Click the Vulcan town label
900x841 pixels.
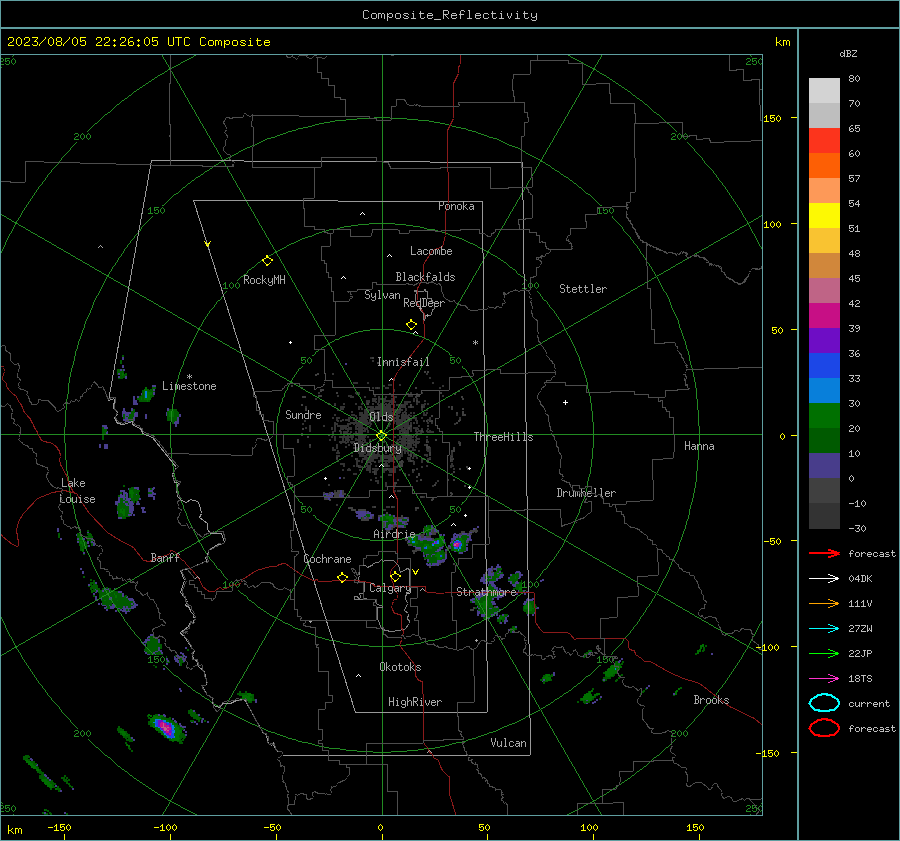(509, 743)
